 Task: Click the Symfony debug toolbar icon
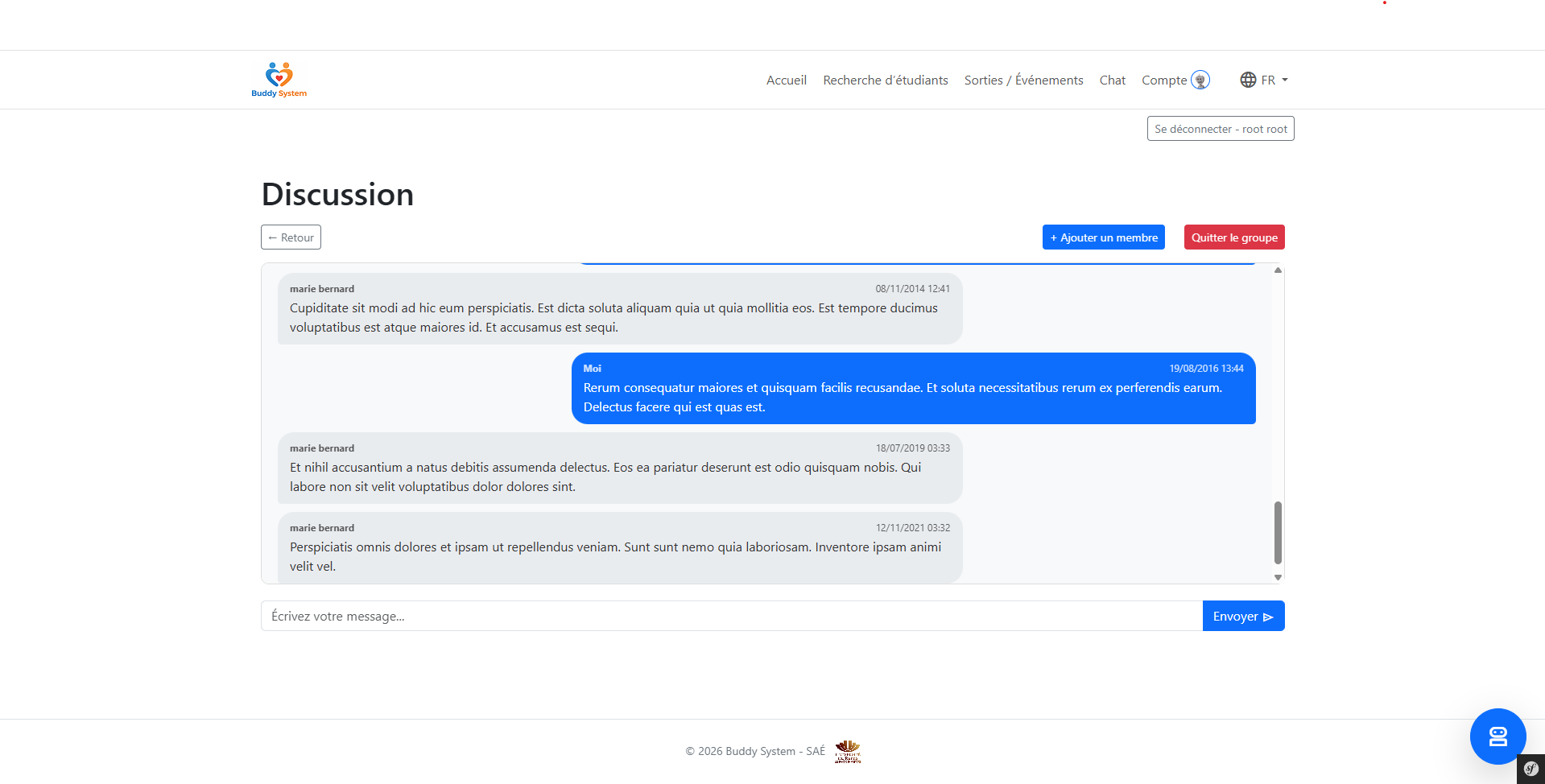coord(1531,769)
